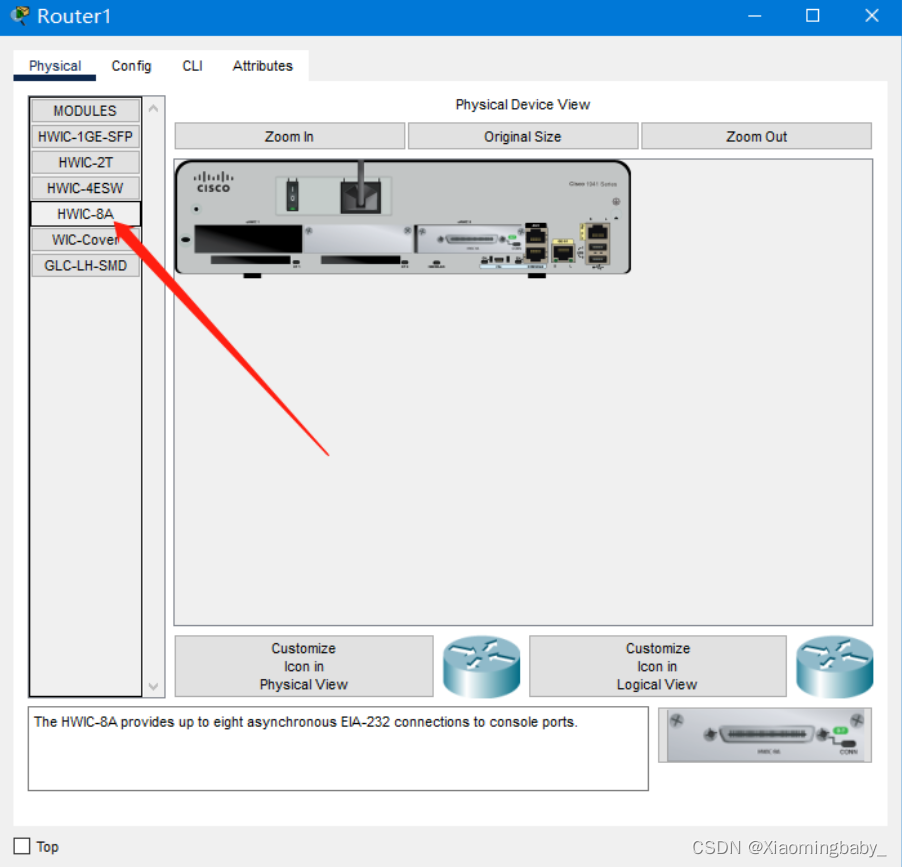The image size is (902, 867).
Task: Click the Packet Tracer title bar icon
Action: tap(20, 16)
